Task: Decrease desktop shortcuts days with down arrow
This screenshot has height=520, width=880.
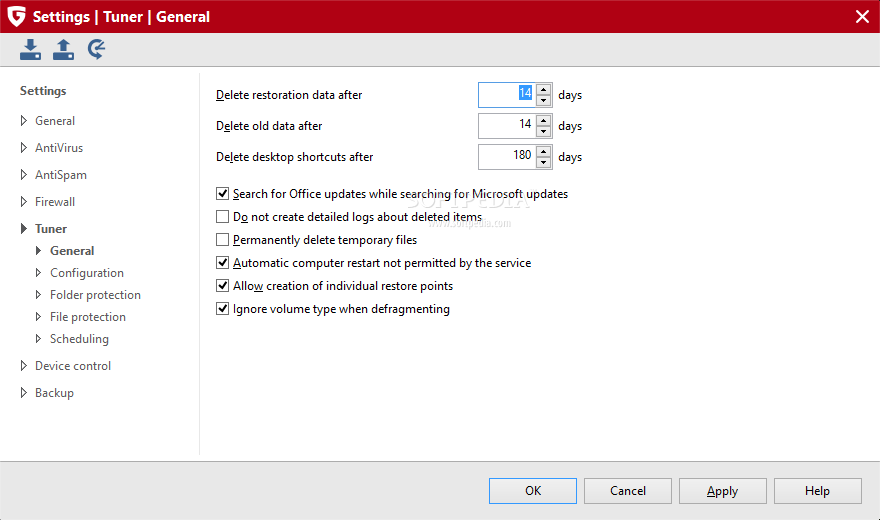Action: [x=544, y=162]
